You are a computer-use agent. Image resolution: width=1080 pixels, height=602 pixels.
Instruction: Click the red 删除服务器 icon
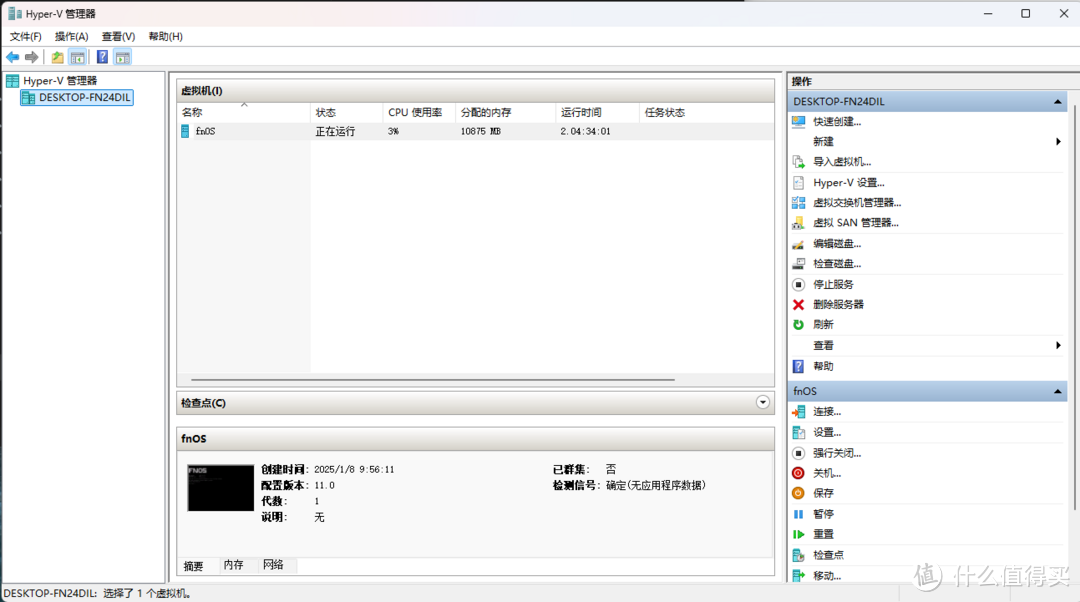point(798,305)
